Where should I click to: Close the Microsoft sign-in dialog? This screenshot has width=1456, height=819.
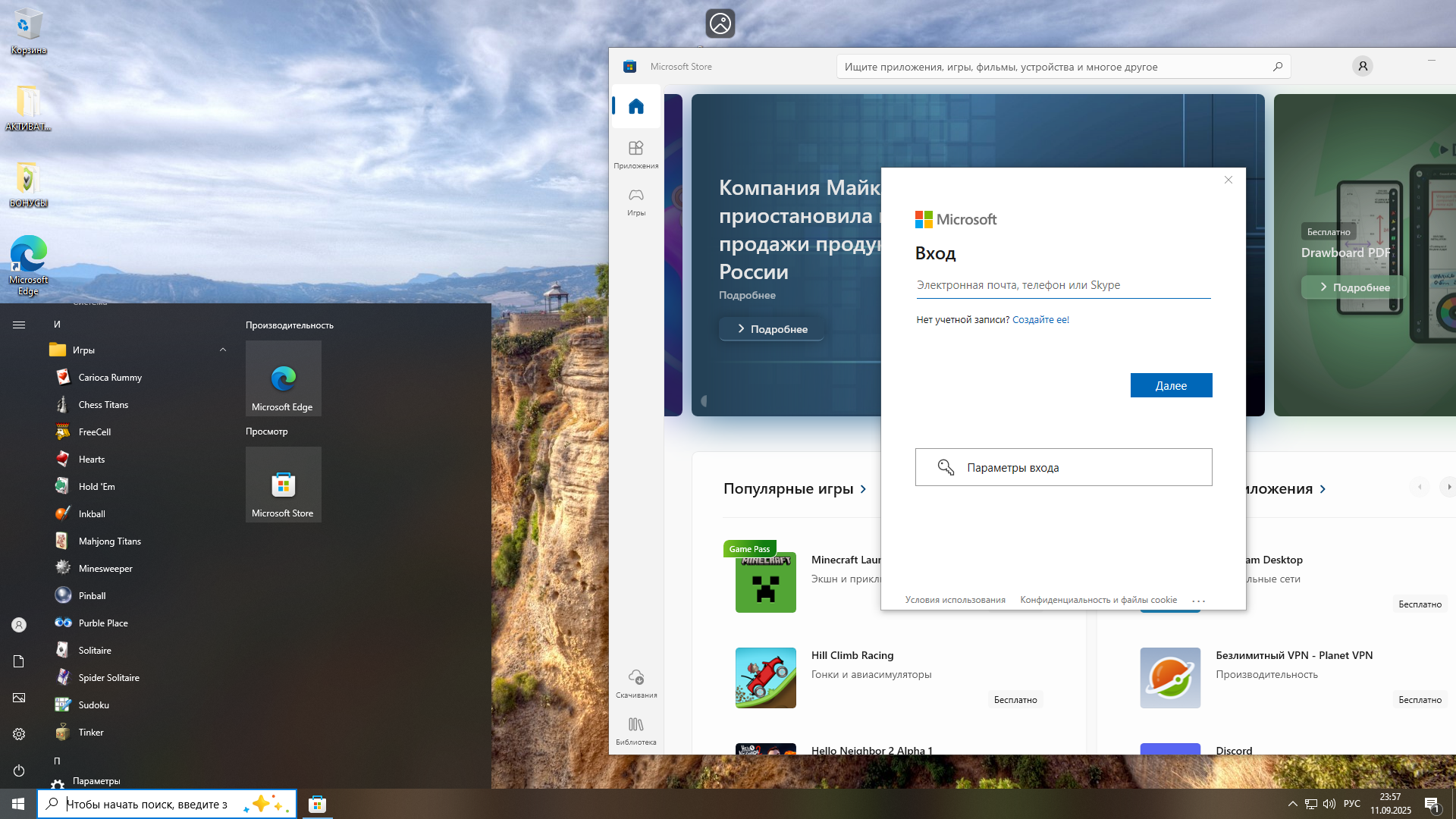tap(1228, 180)
